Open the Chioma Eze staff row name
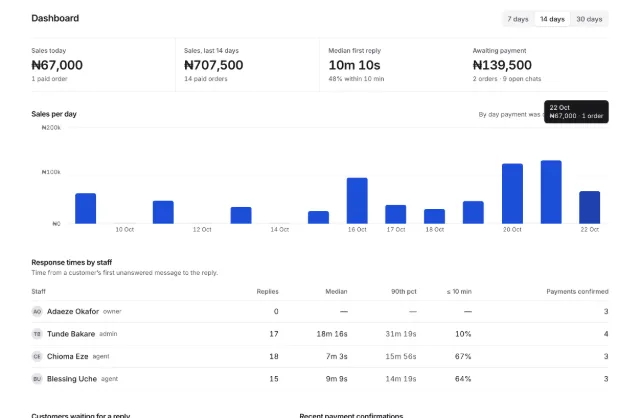Viewport: 640px width, 418px height. (x=67, y=356)
